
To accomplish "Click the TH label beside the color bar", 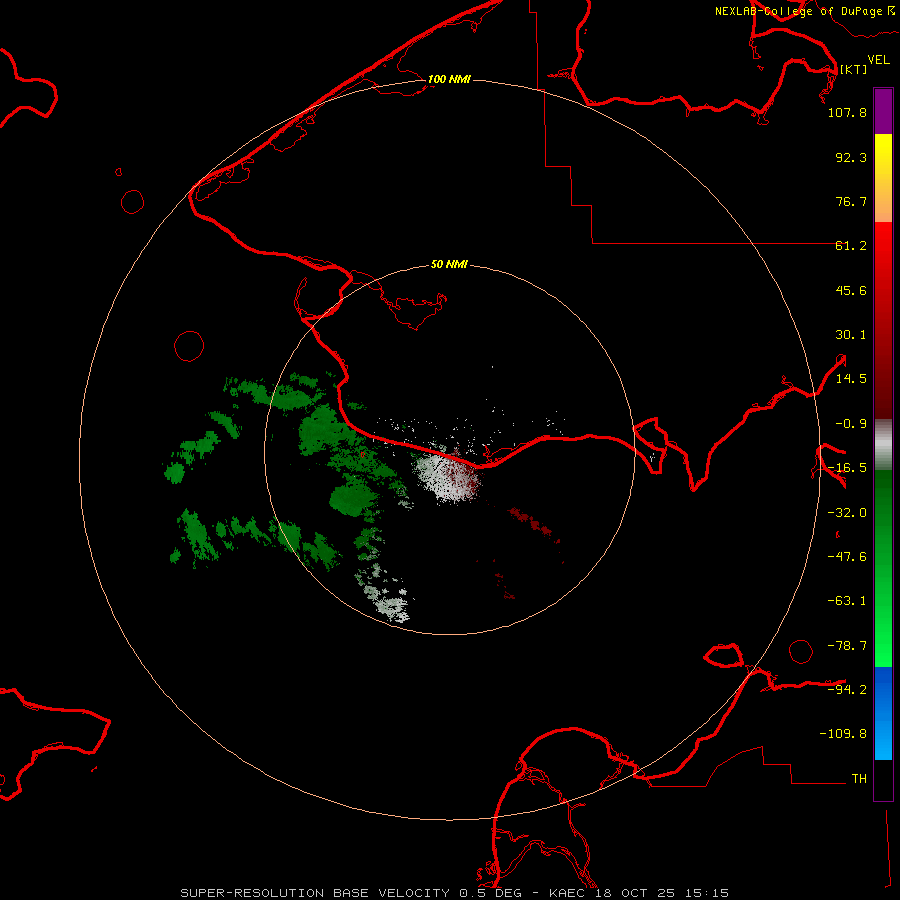I will [x=859, y=779].
